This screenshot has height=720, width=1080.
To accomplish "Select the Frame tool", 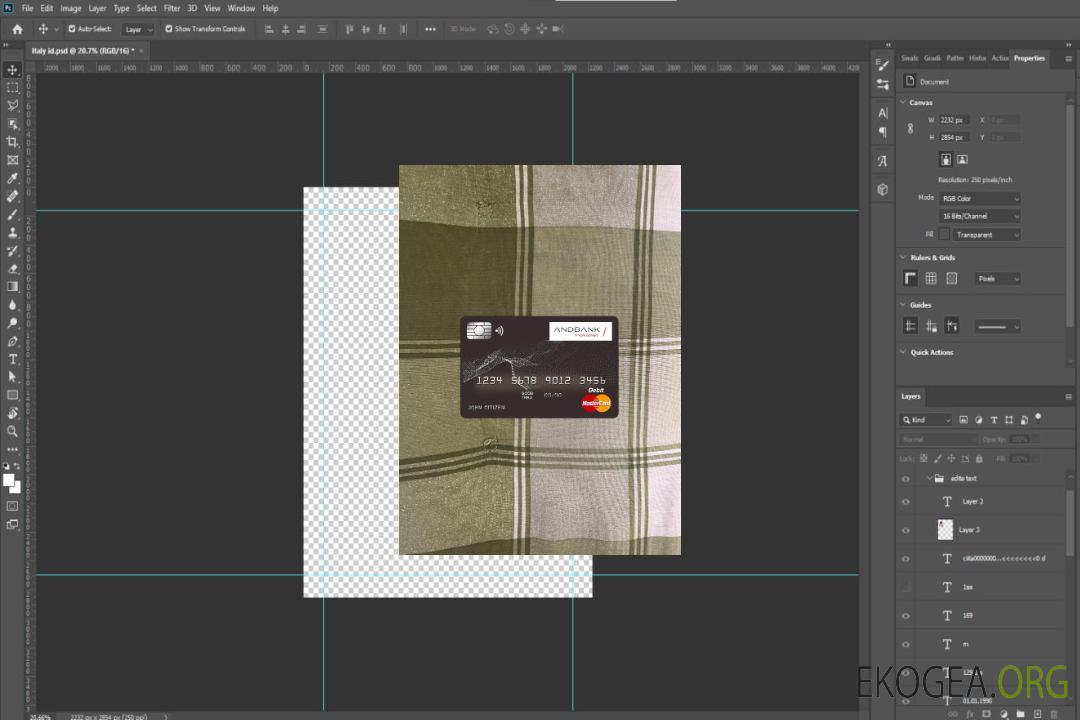I will (x=12, y=160).
